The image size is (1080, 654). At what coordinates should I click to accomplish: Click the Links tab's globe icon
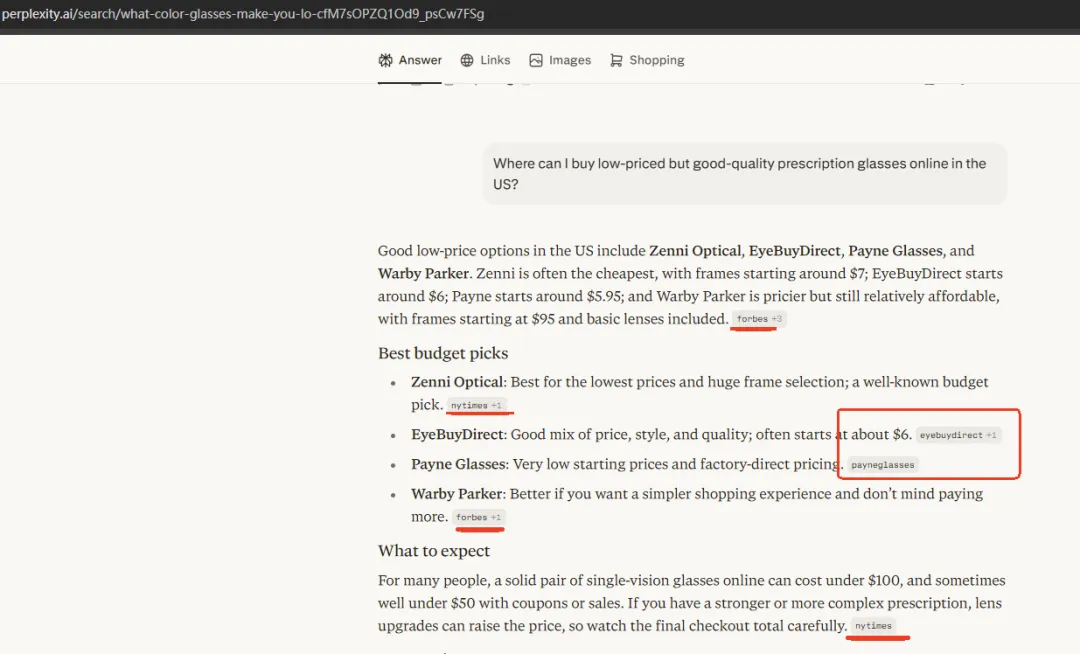pos(467,60)
